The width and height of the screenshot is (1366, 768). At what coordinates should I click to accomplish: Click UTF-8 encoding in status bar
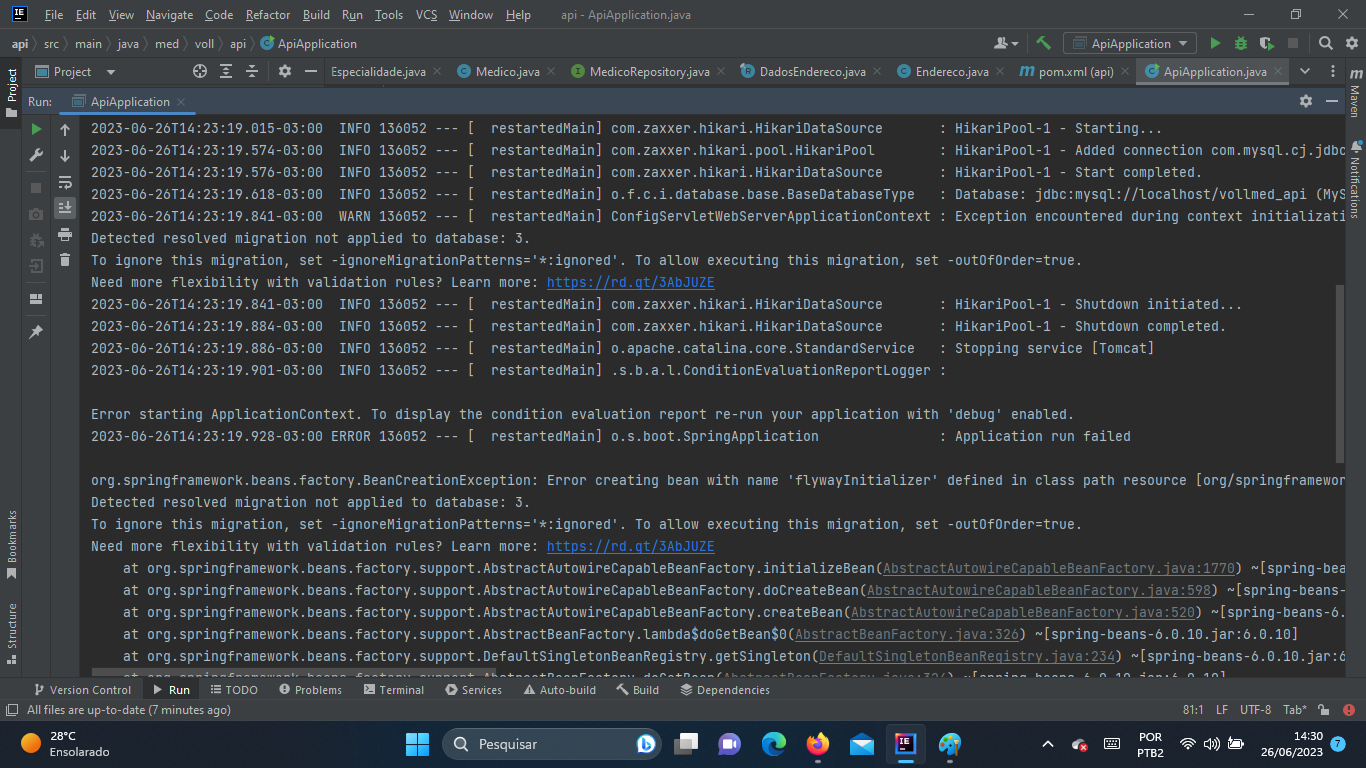coord(1255,710)
